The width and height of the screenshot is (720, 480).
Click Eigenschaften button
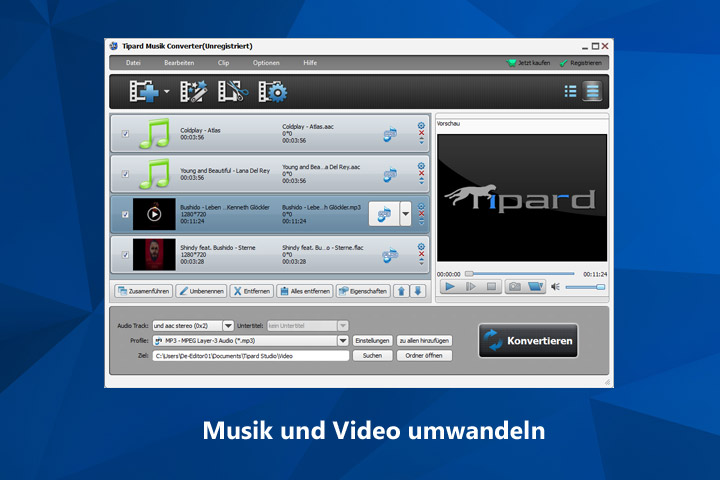(x=363, y=291)
